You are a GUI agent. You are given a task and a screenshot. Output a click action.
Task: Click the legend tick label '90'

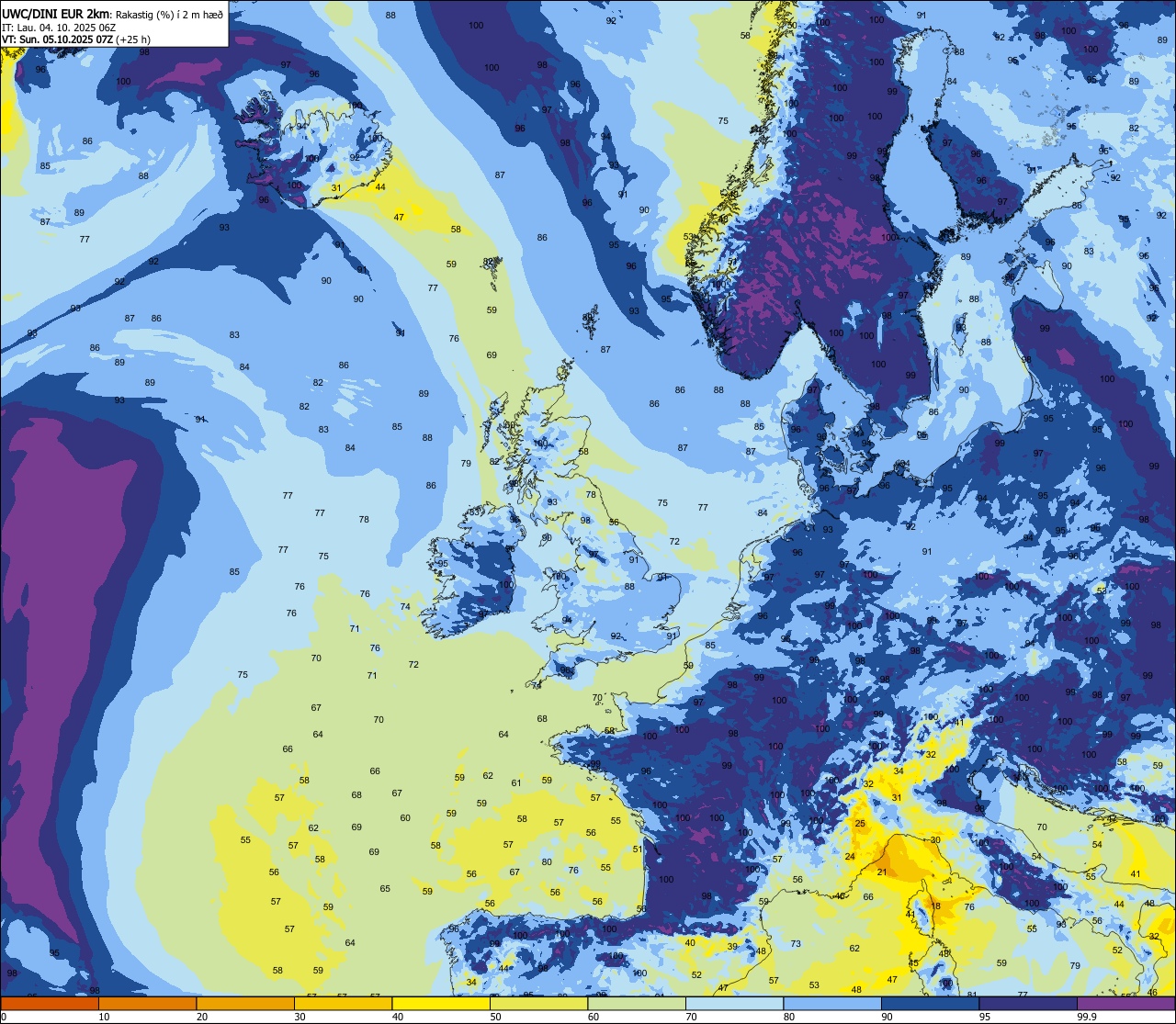pyautogui.click(x=887, y=1017)
